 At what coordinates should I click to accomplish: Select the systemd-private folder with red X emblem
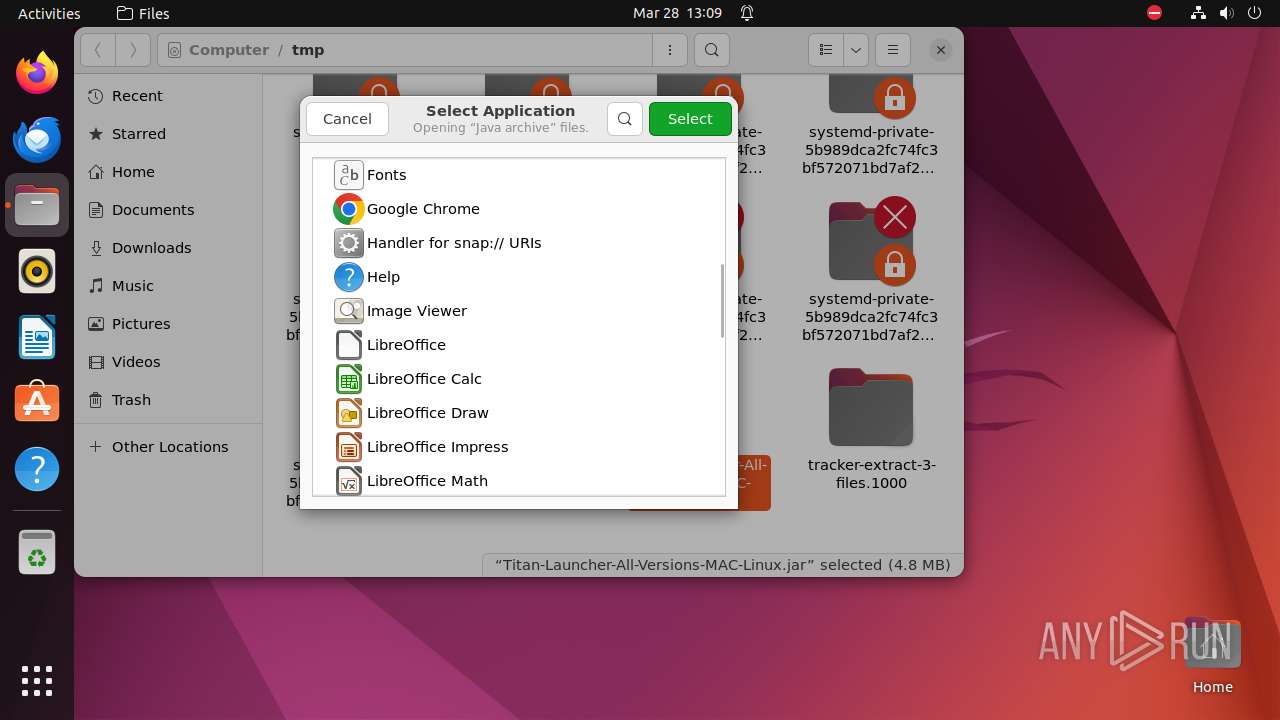coord(871,269)
